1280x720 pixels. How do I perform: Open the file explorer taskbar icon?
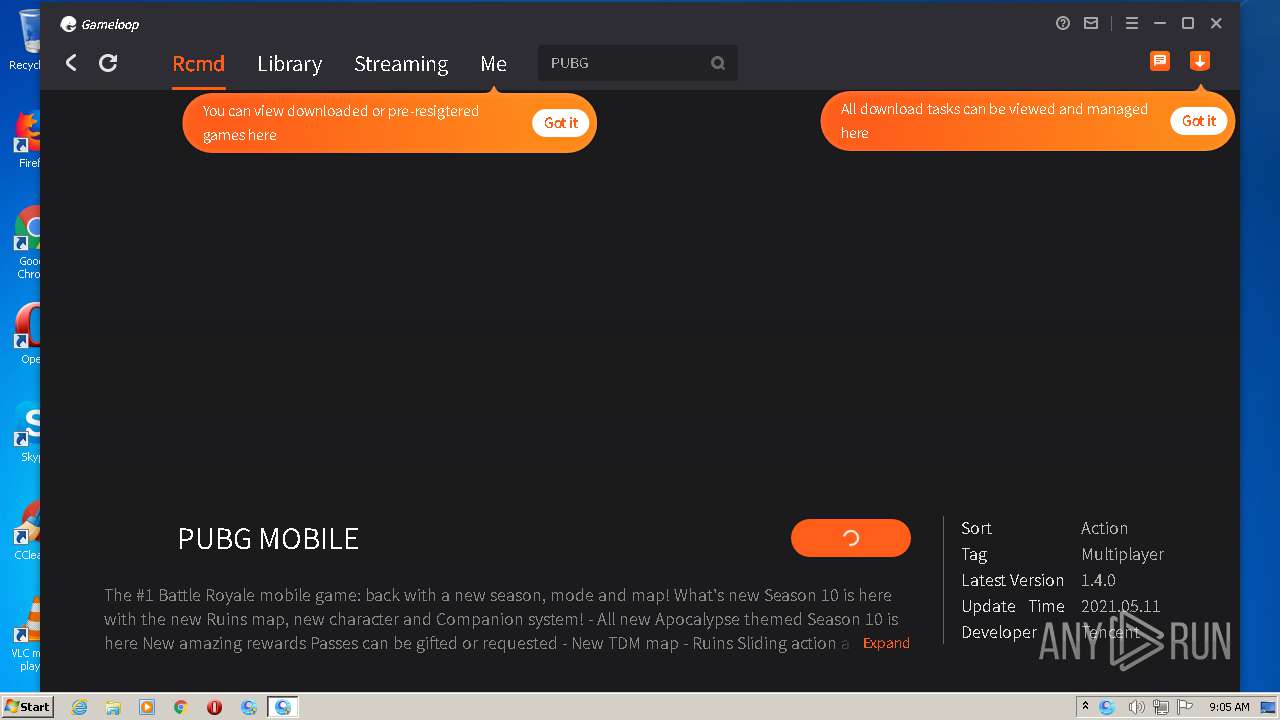[113, 707]
